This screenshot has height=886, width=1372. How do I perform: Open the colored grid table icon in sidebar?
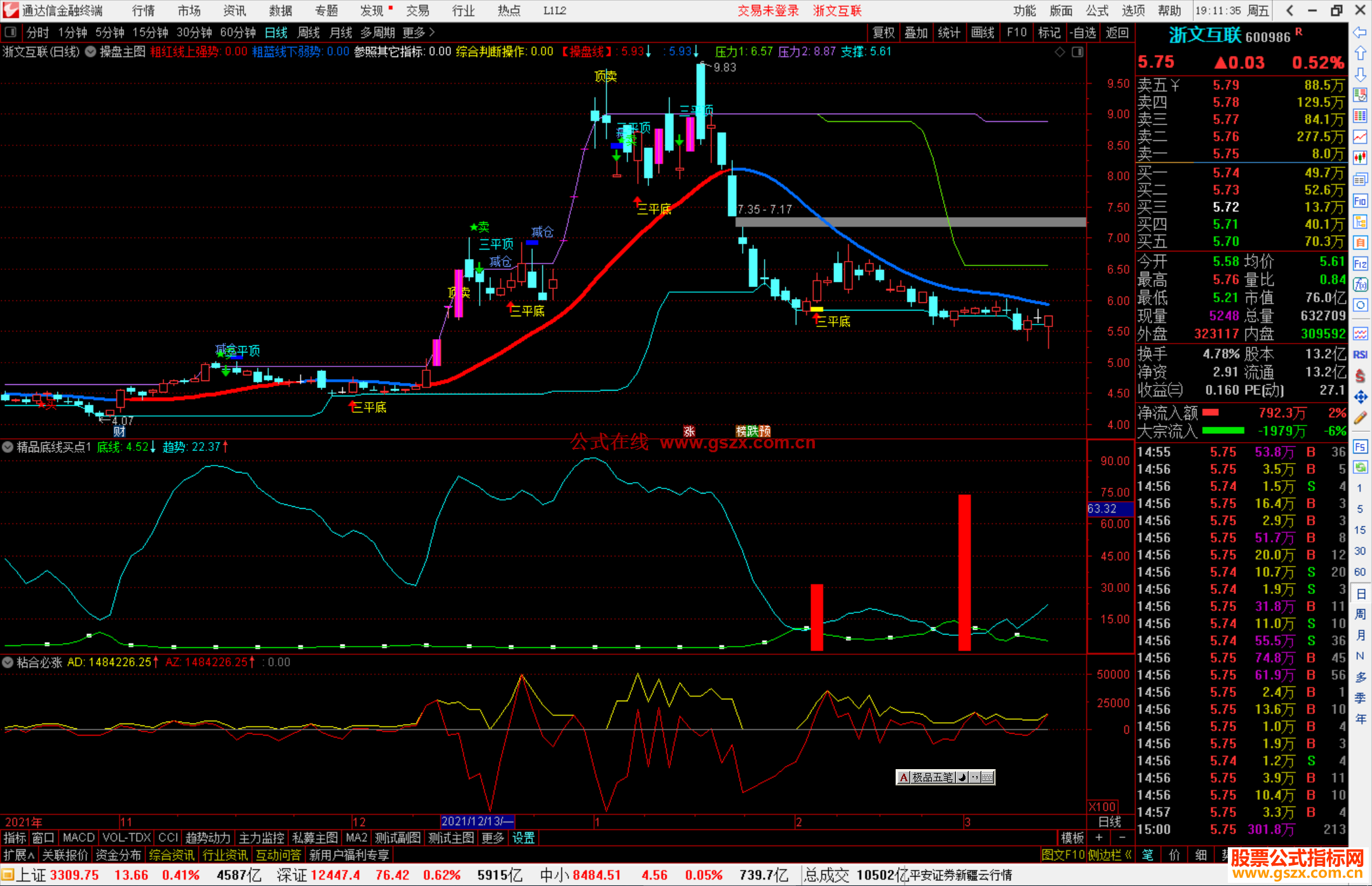pyautogui.click(x=1360, y=116)
